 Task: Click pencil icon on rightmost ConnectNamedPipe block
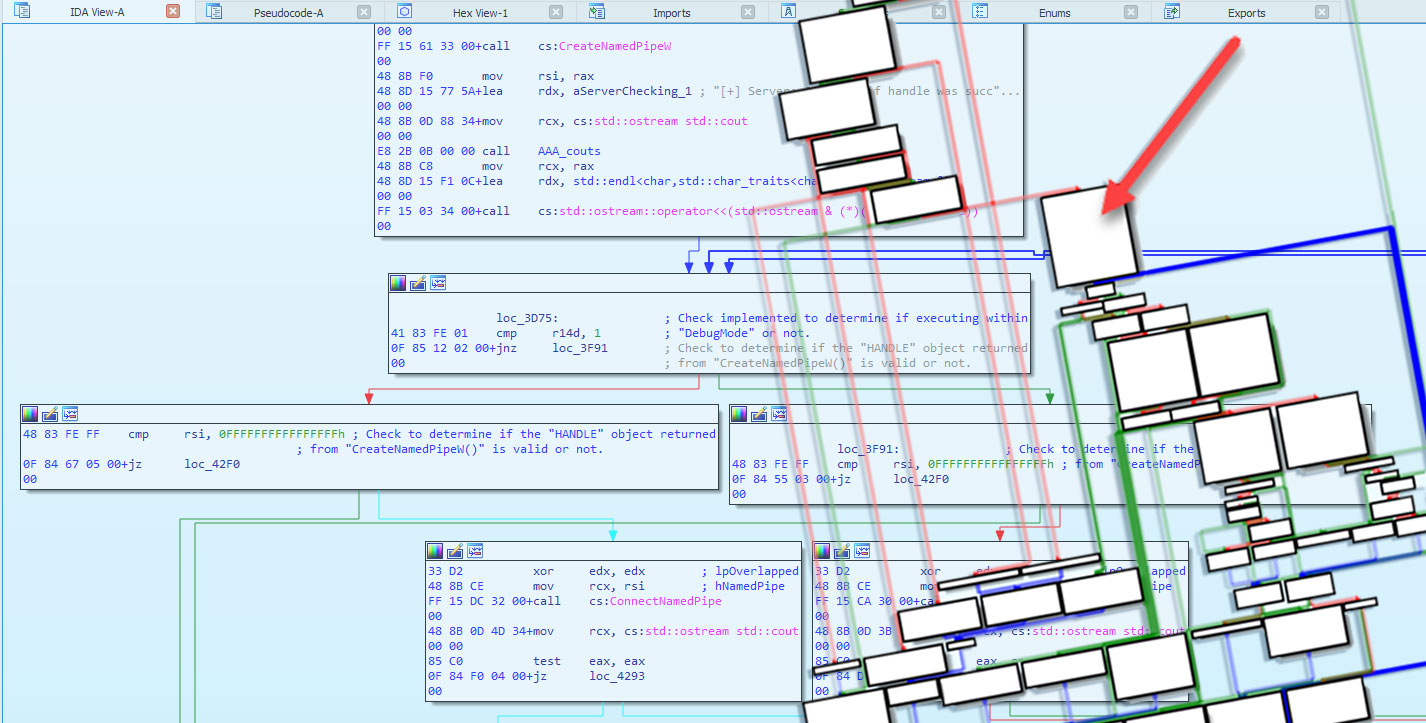tap(843, 550)
